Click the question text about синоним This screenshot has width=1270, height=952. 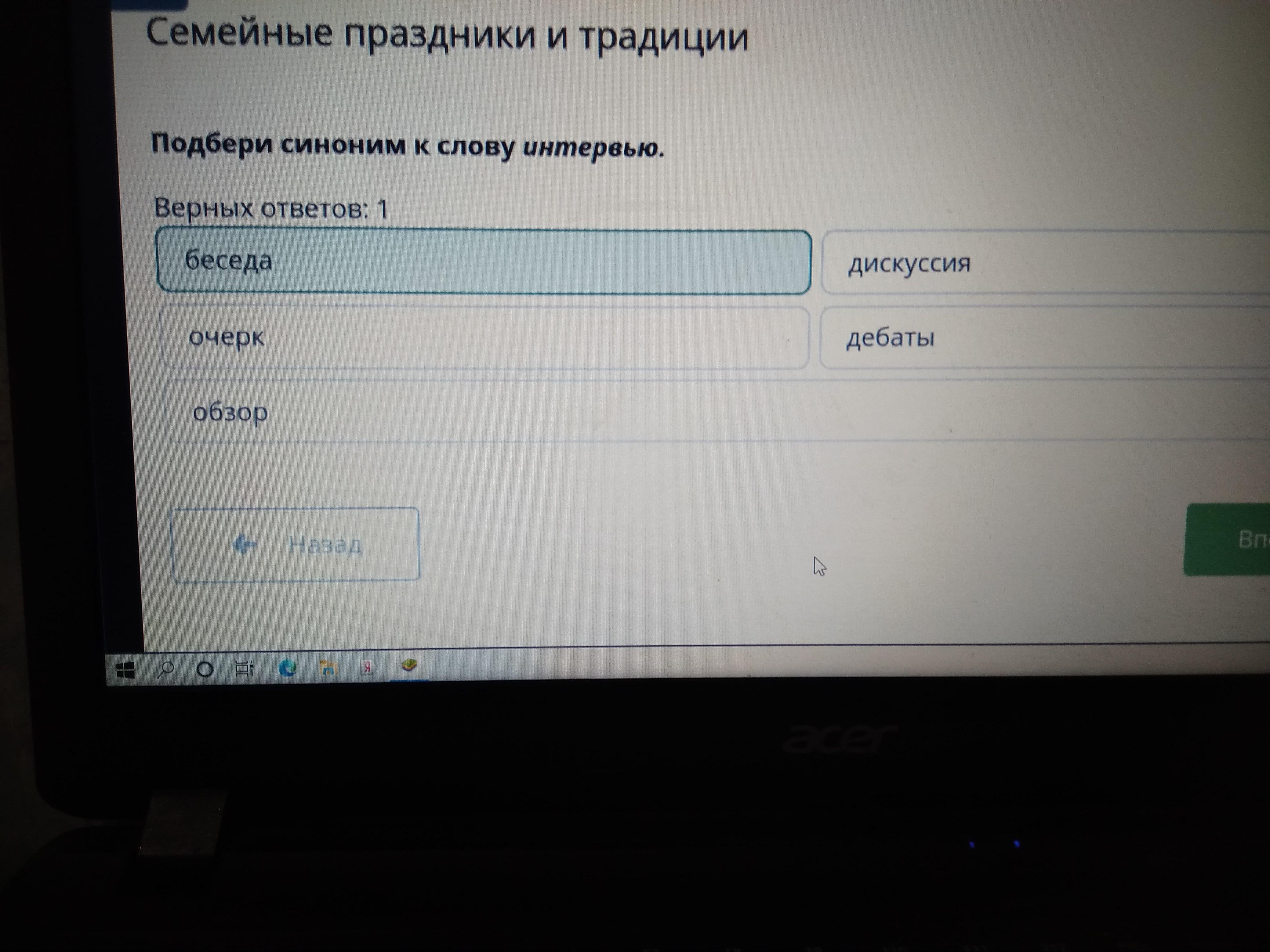407,146
